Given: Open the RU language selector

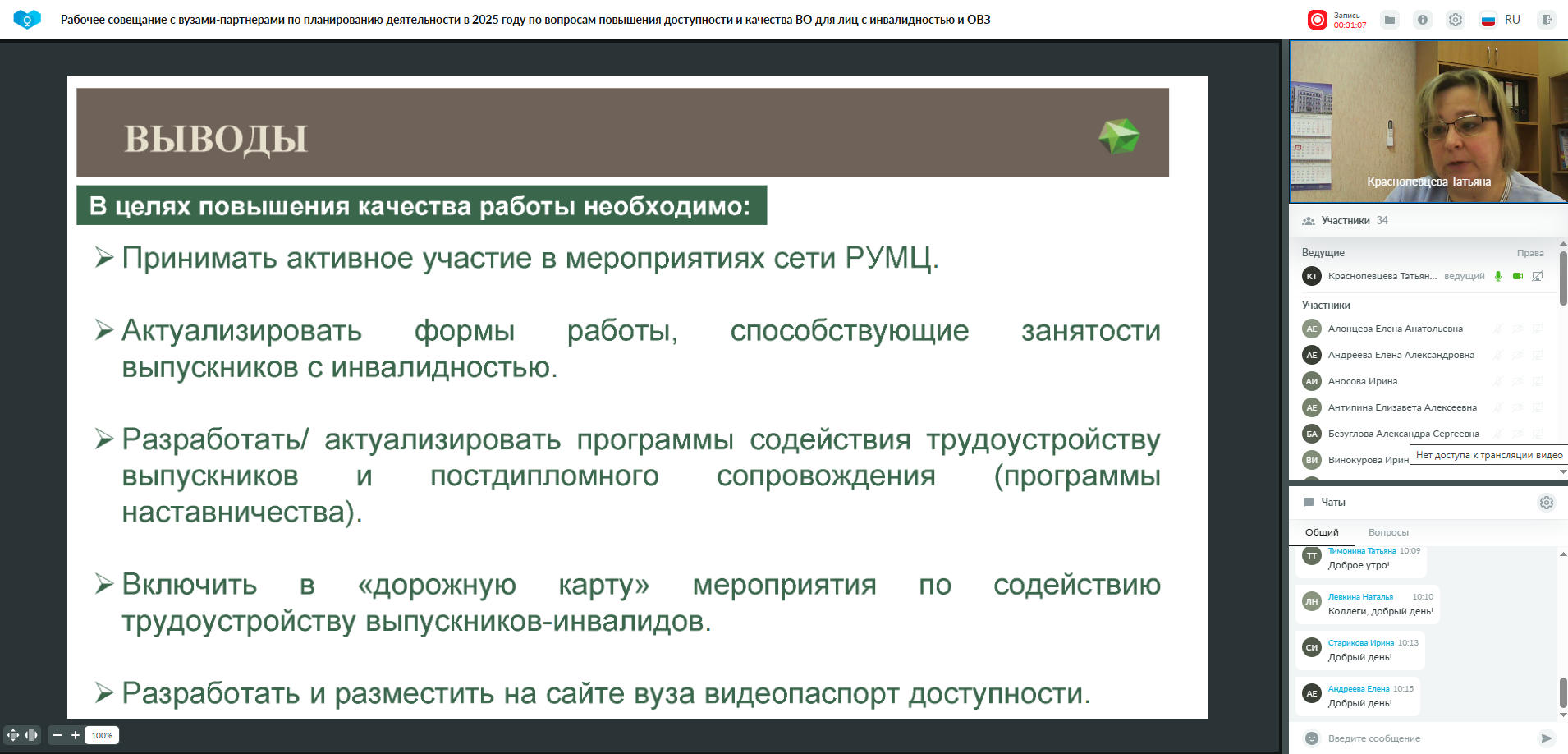Looking at the screenshot, I should click(1502, 20).
